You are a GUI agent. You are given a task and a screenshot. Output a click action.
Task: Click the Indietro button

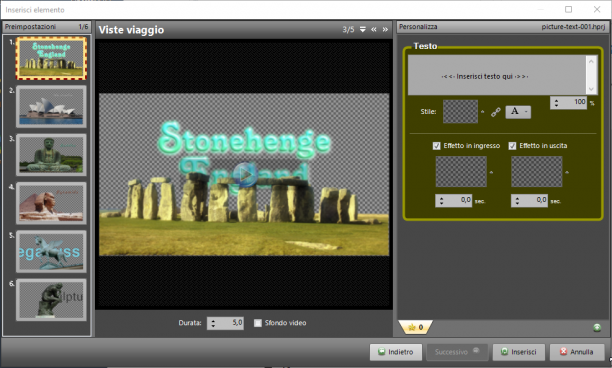click(396, 352)
